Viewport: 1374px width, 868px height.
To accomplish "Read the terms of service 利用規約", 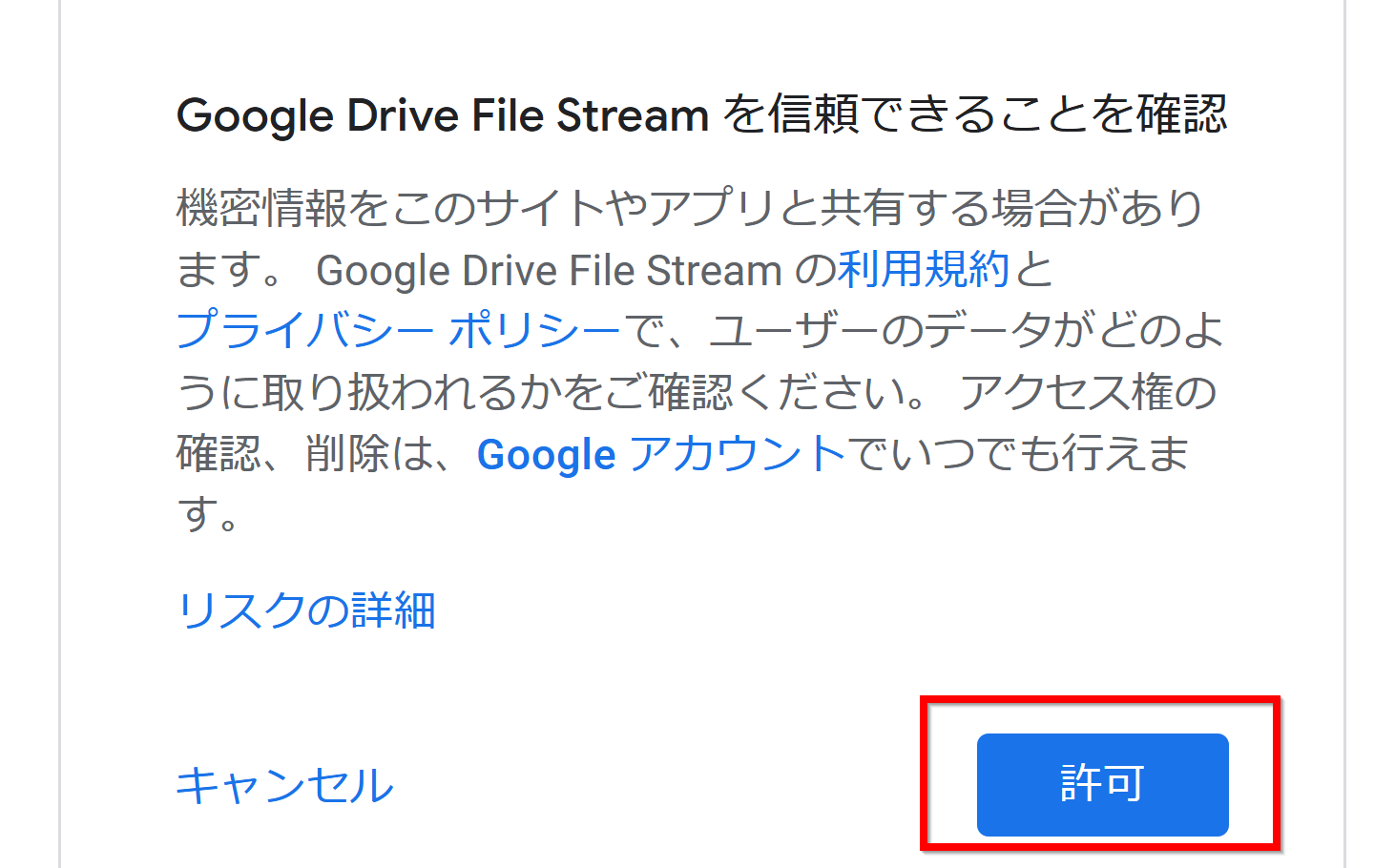I will pos(923,270).
